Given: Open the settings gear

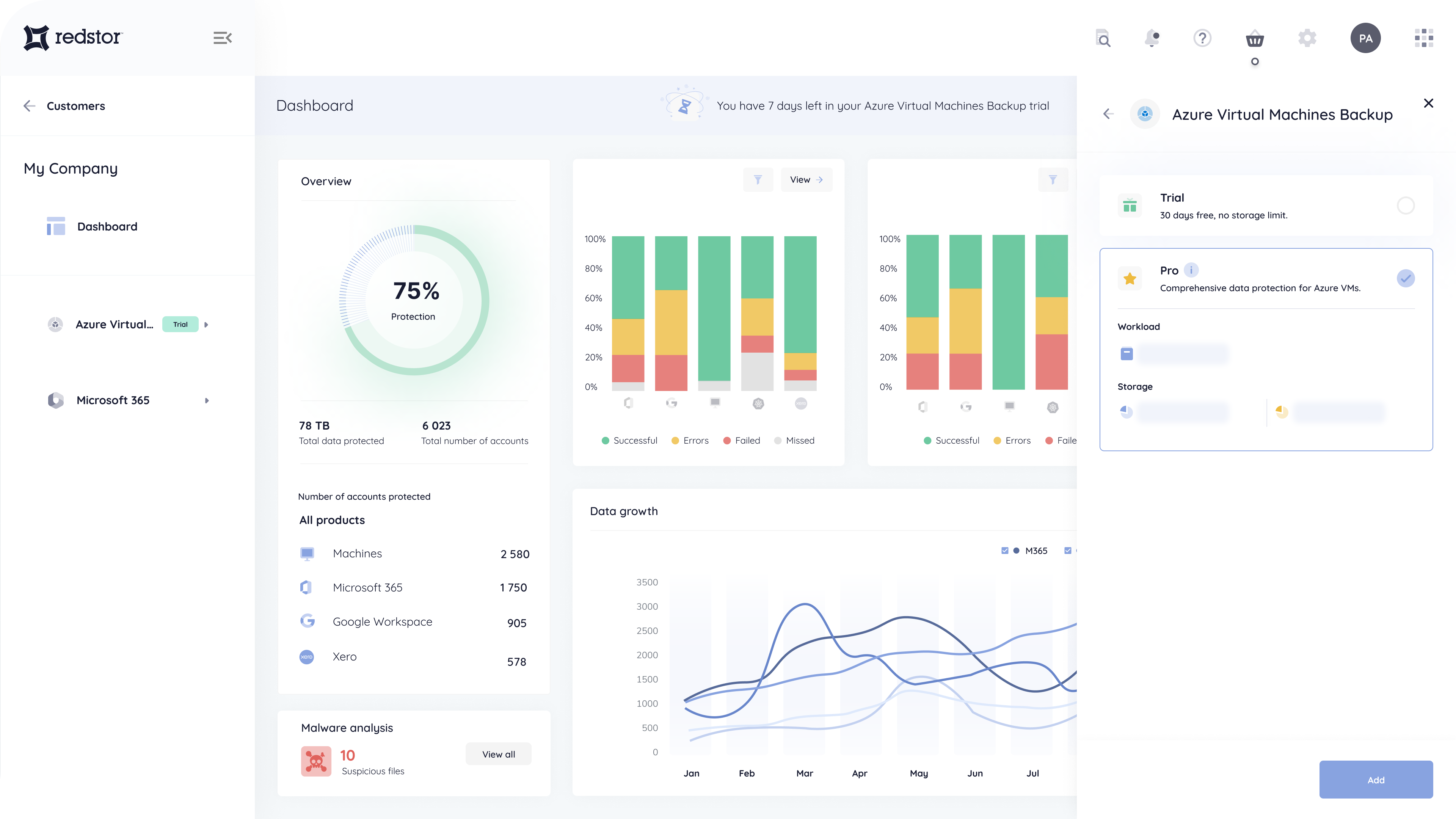Looking at the screenshot, I should point(1307,38).
